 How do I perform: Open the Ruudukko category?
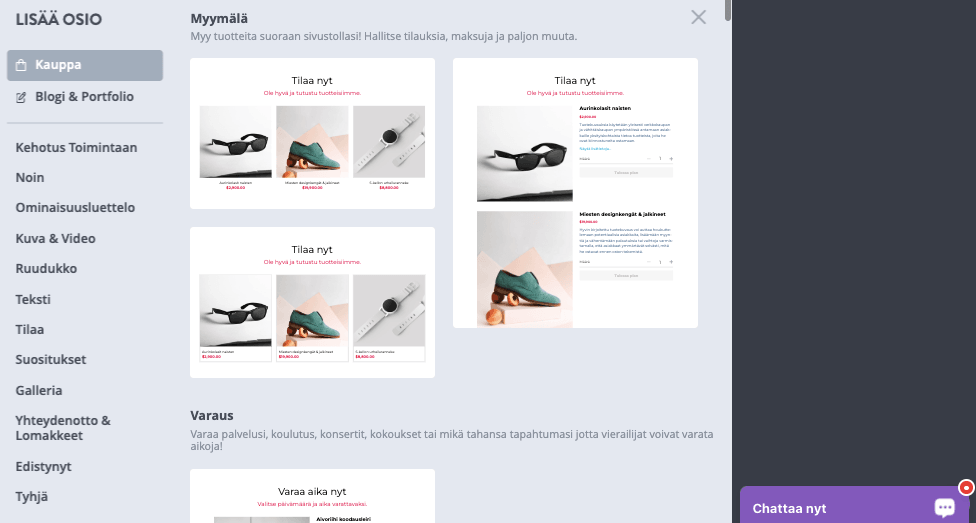click(x=46, y=268)
